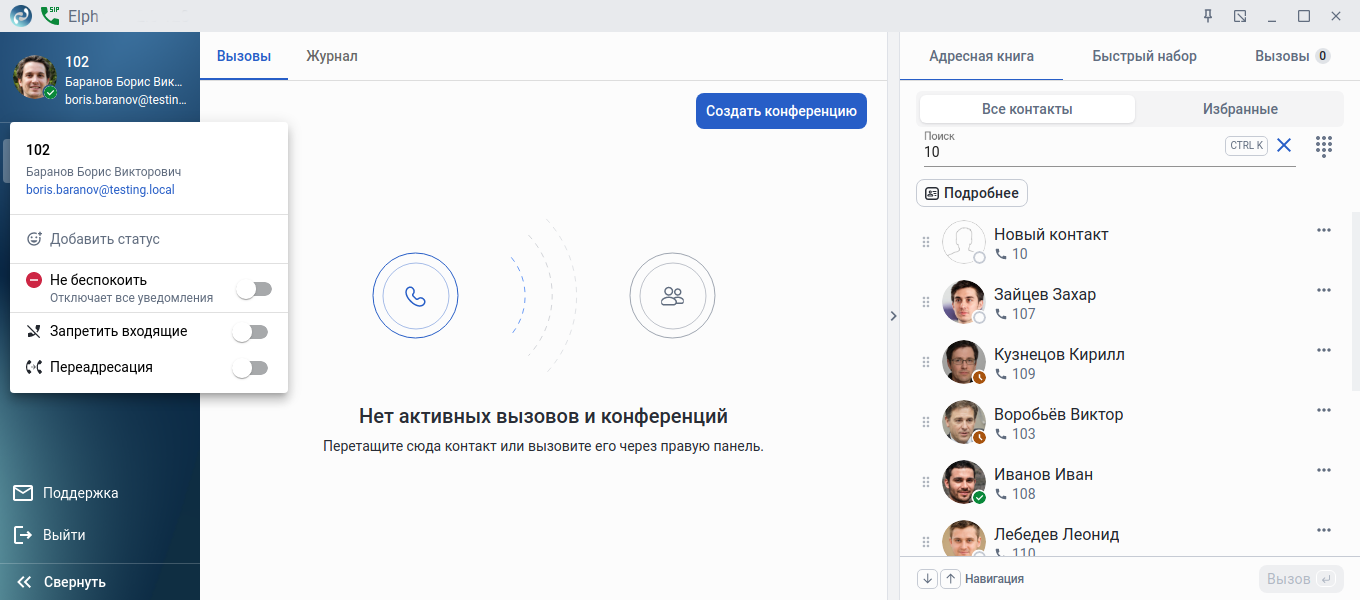The width and height of the screenshot is (1360, 600).
Task: Click the pin window icon in title bar
Action: coord(1208,16)
